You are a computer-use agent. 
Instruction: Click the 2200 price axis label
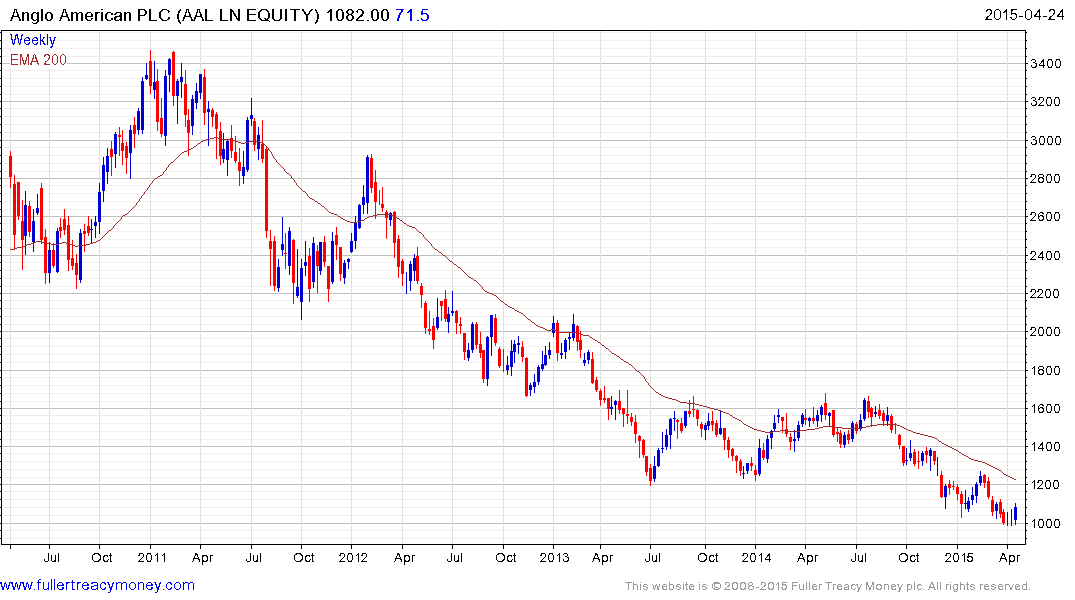tap(1046, 293)
